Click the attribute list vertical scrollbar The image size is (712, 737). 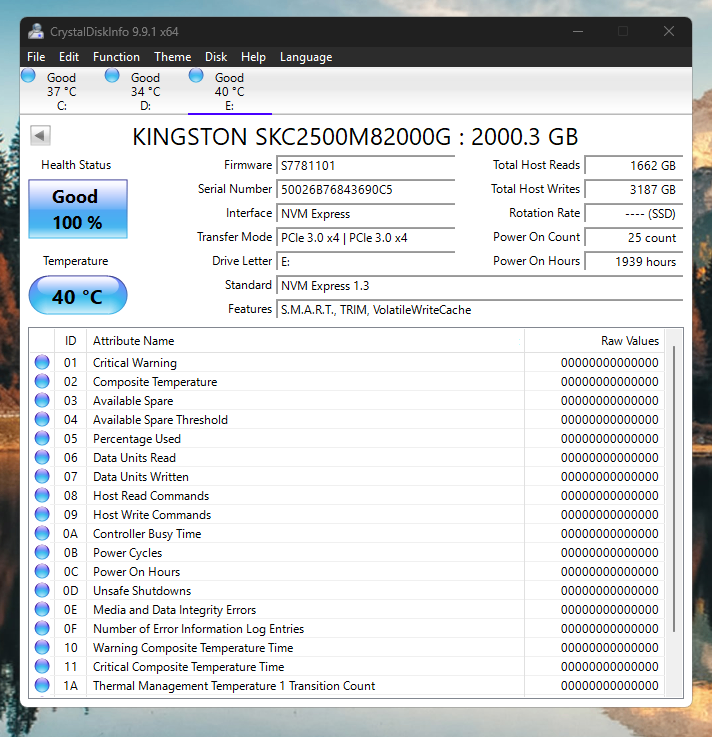click(674, 489)
